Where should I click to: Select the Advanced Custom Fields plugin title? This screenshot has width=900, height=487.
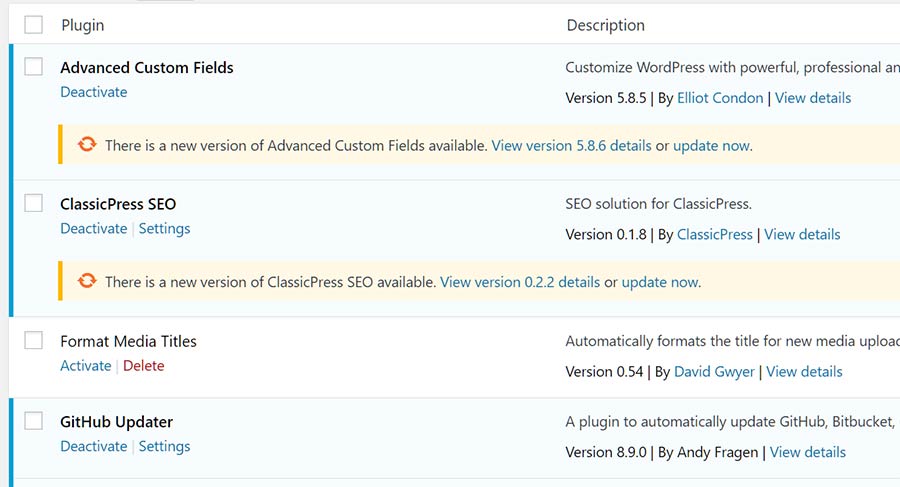click(147, 68)
